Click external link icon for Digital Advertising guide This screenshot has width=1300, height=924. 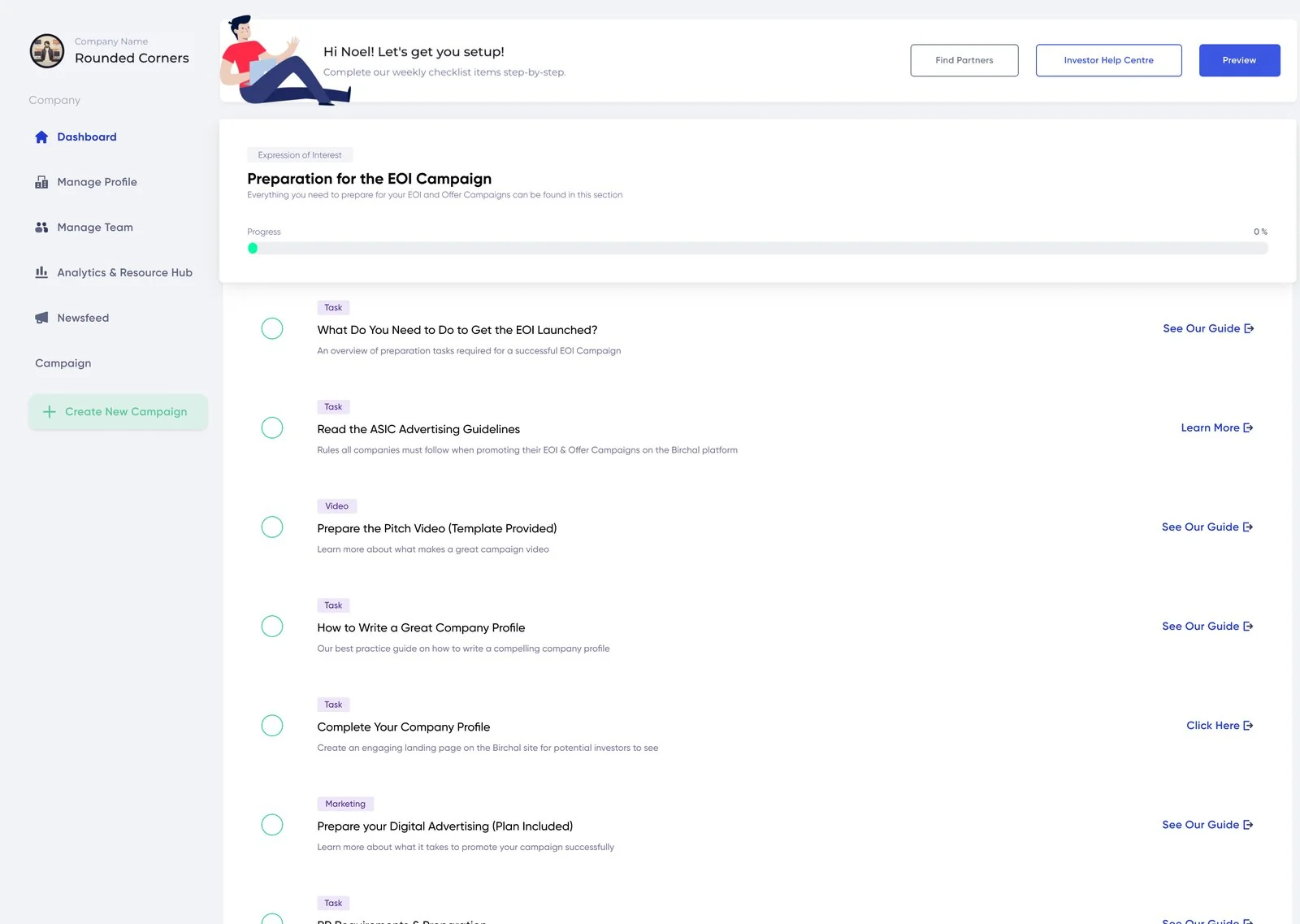pos(1248,824)
